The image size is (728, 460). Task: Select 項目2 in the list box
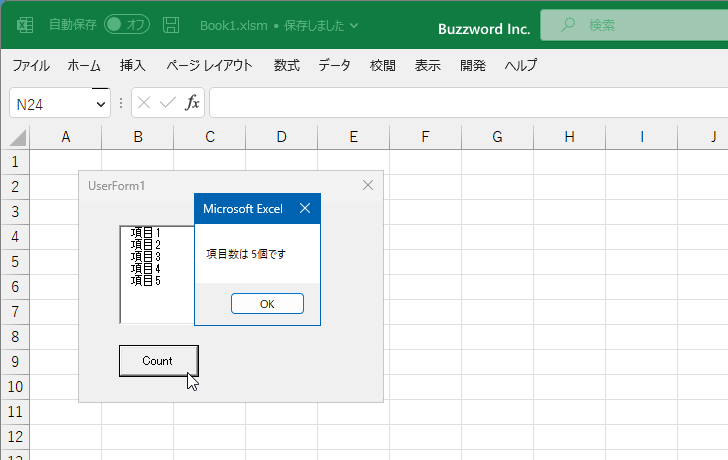(146, 244)
